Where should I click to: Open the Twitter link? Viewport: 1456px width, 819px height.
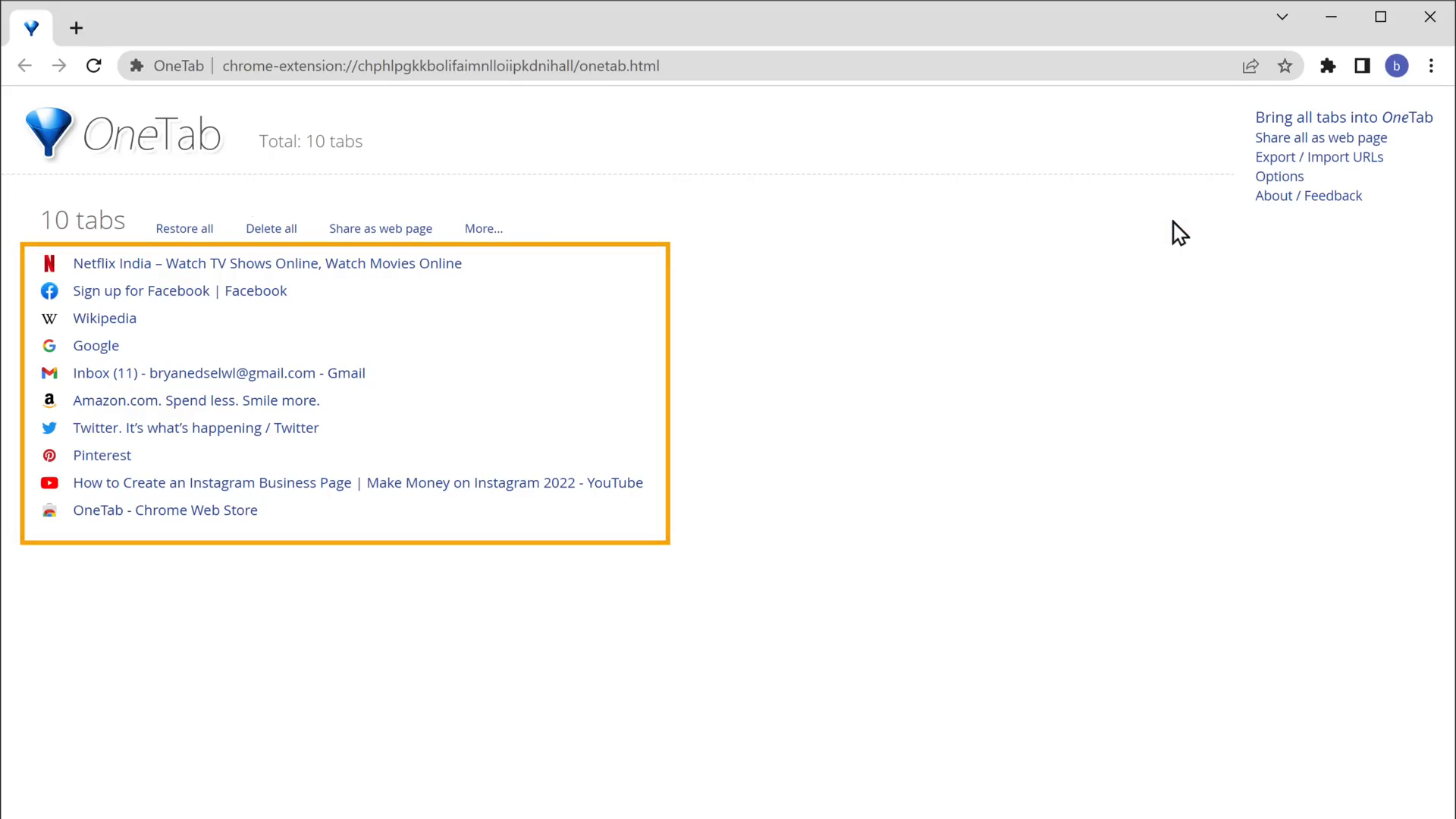(196, 428)
